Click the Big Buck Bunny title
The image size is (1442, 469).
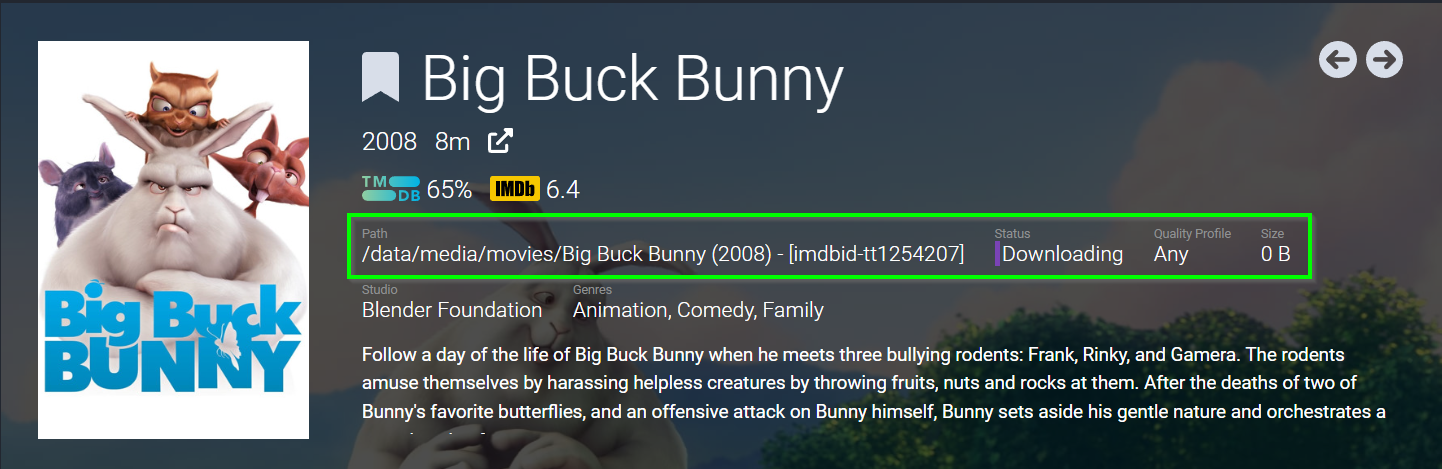click(633, 78)
